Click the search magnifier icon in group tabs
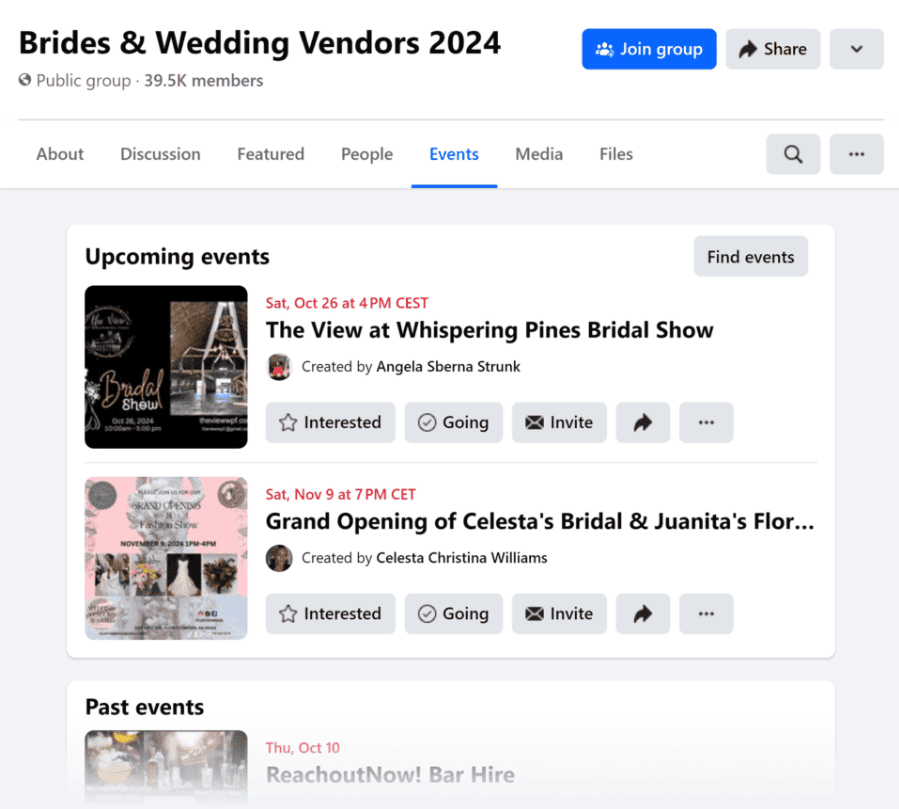 [x=793, y=154]
